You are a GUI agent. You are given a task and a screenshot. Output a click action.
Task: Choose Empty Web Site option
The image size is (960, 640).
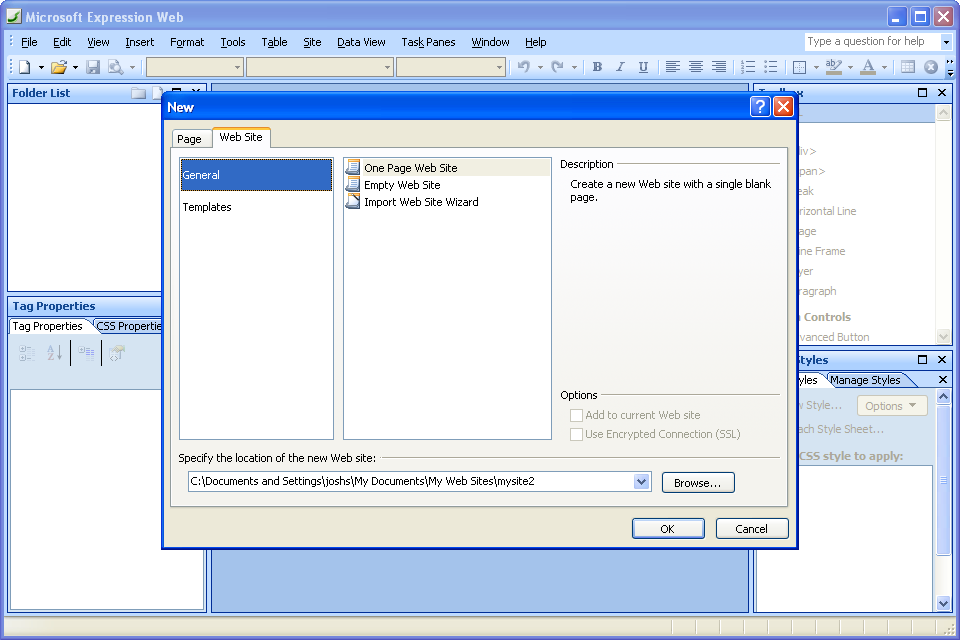click(402, 185)
